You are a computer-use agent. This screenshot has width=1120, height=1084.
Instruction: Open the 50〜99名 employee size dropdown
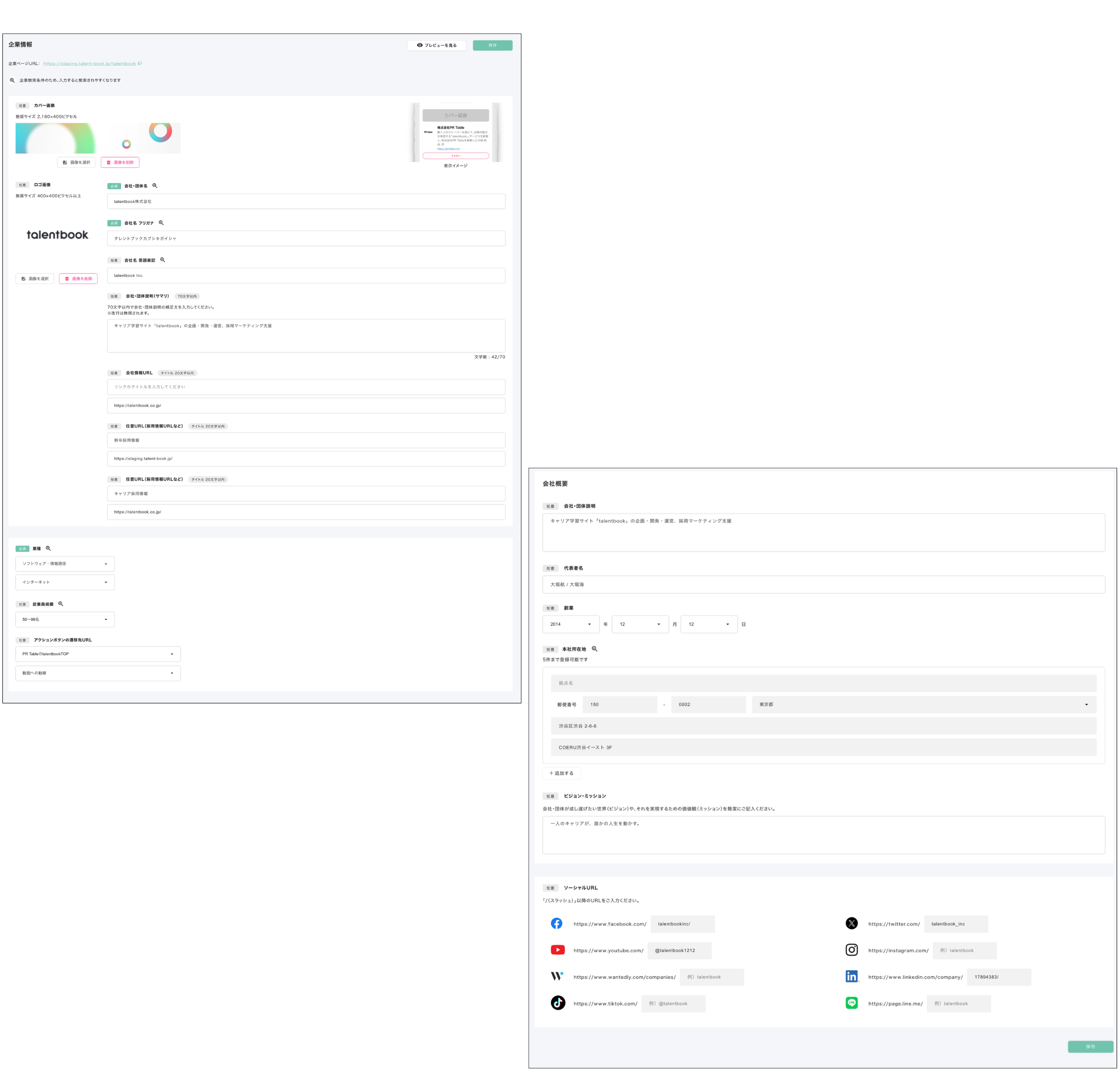click(65, 619)
